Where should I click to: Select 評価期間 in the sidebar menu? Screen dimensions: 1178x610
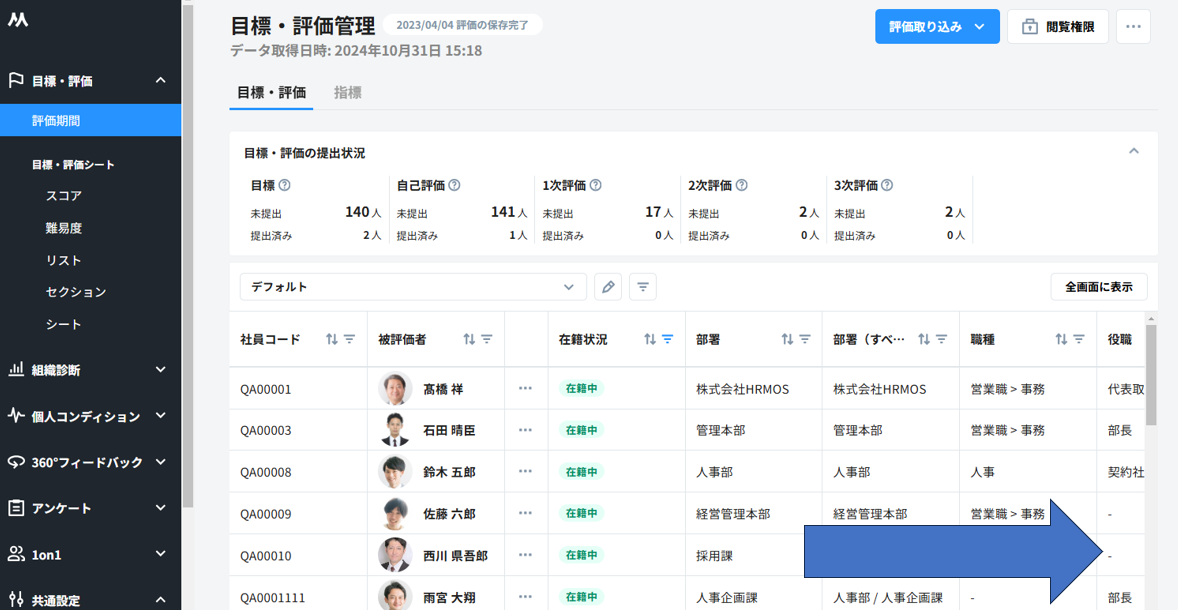[90, 121]
